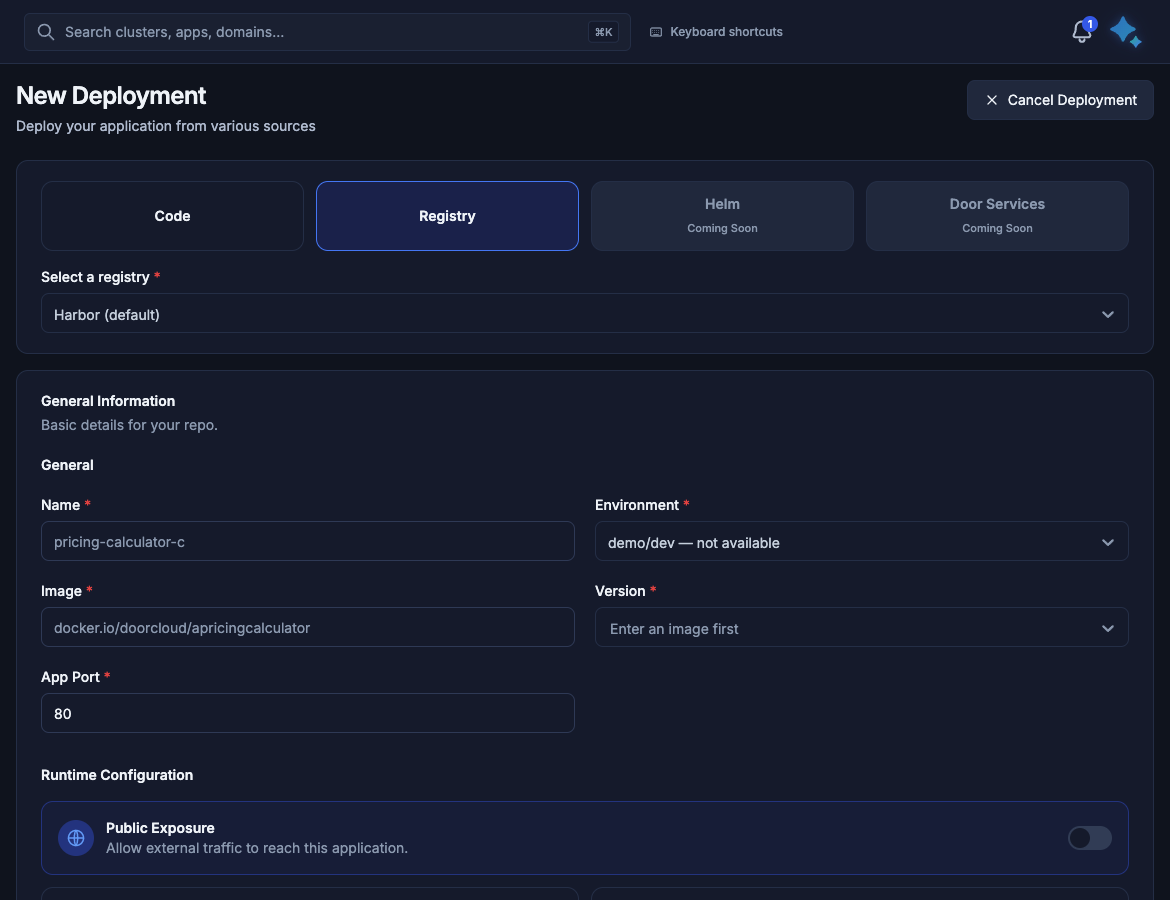The image size is (1170, 900).
Task: Open Keyboard shortcuts link
Action: (x=716, y=32)
